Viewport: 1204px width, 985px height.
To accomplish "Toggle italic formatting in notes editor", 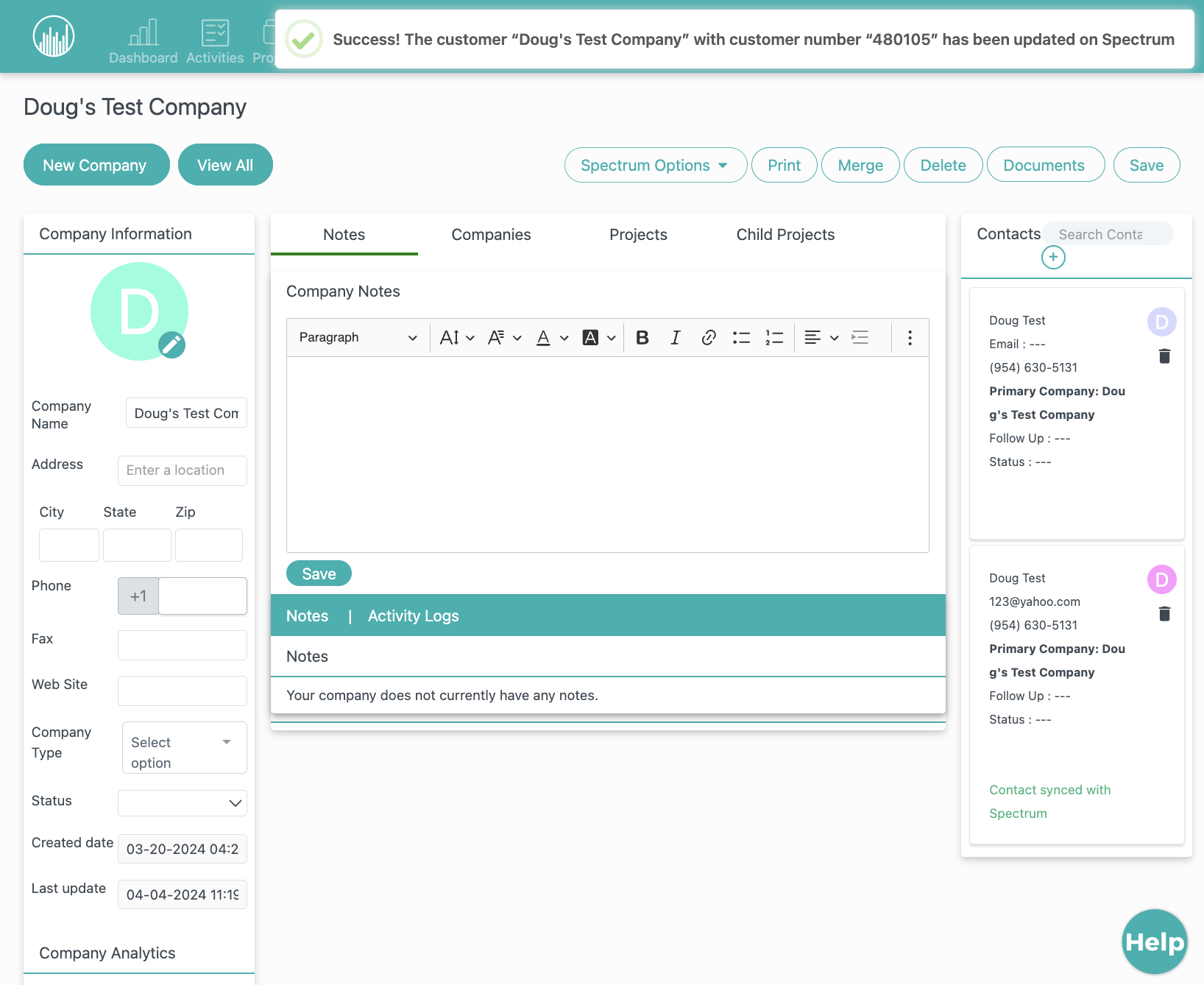I will click(675, 337).
